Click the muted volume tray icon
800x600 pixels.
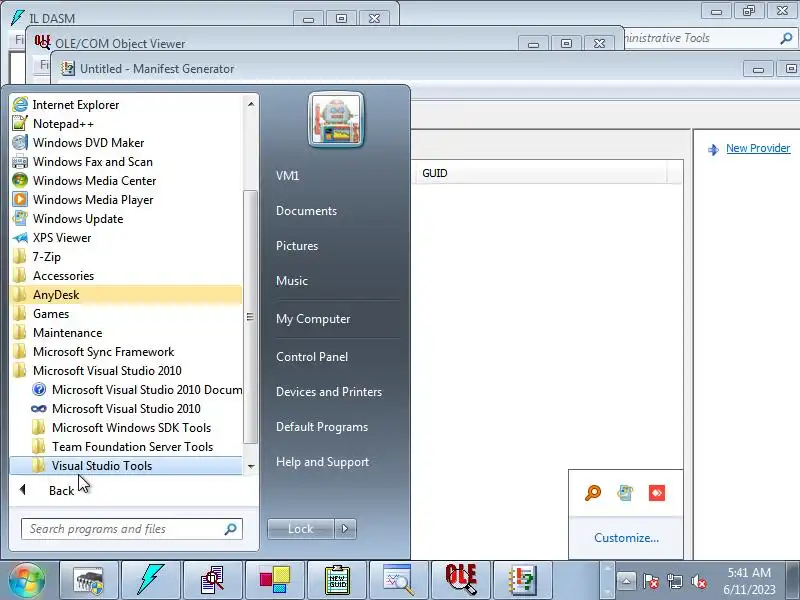pyautogui.click(x=698, y=581)
